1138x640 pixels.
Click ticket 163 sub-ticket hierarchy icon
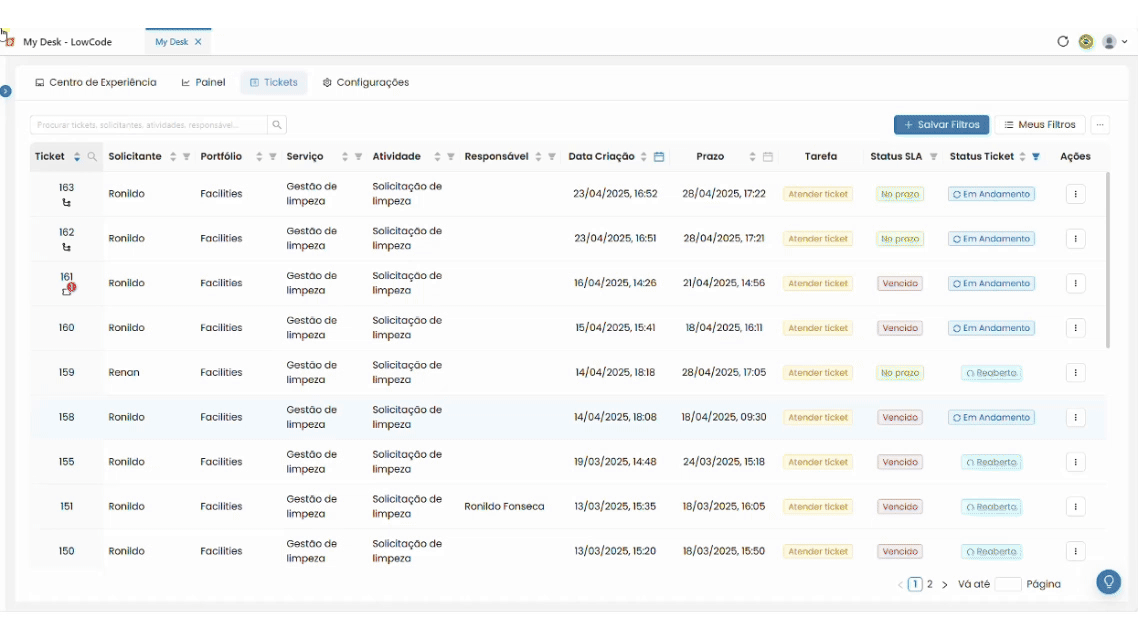tap(66, 203)
